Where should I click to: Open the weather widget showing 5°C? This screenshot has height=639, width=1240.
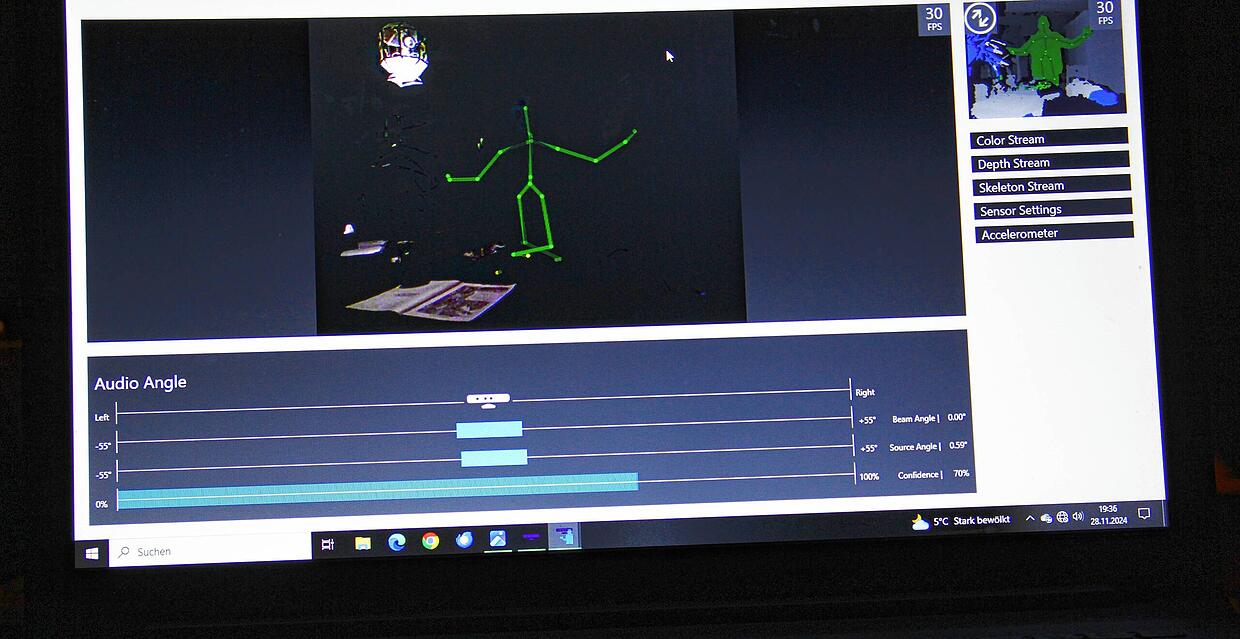point(961,521)
